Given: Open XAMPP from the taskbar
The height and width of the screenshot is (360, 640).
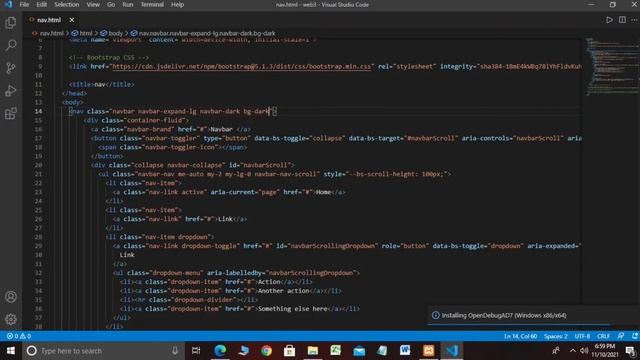Looking at the screenshot, I should point(428,351).
